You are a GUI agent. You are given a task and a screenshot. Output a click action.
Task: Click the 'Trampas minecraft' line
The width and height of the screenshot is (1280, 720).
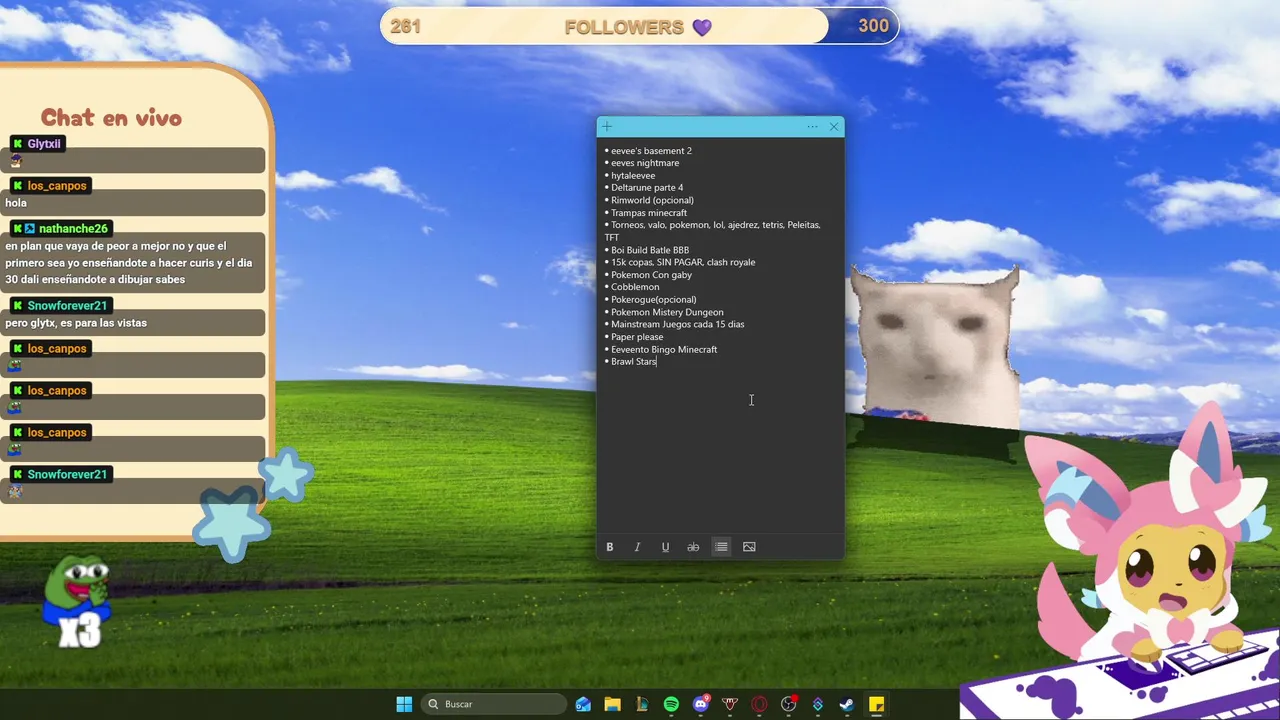pyautogui.click(x=649, y=213)
